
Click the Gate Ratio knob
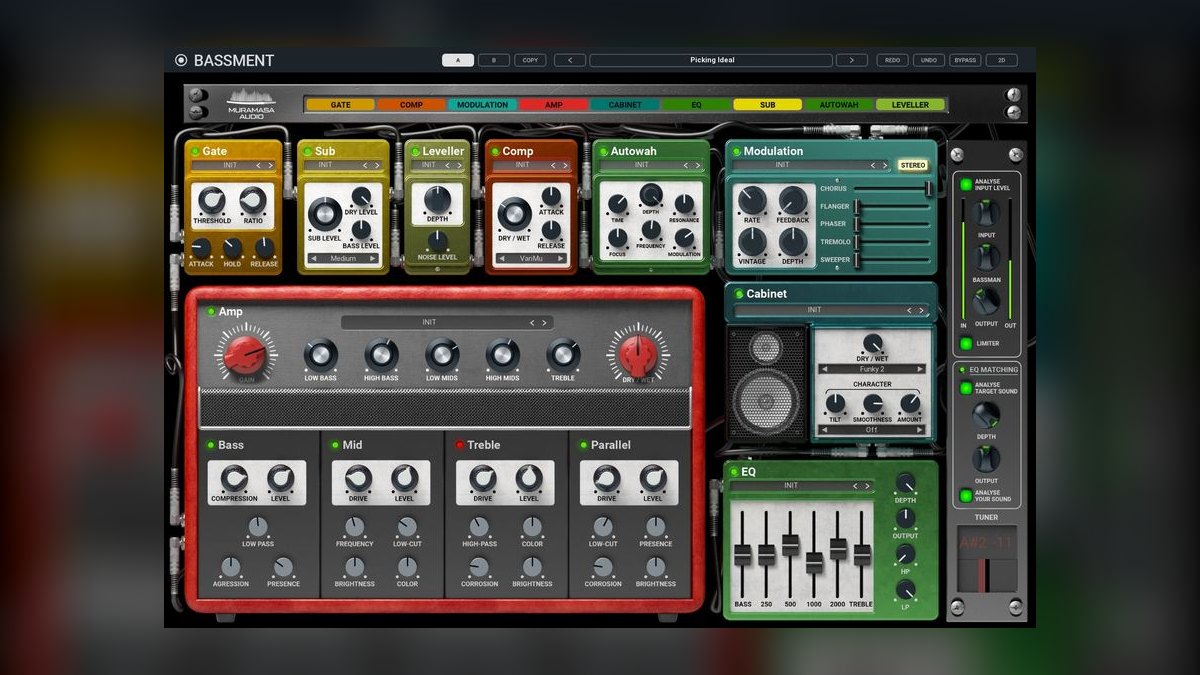(254, 201)
